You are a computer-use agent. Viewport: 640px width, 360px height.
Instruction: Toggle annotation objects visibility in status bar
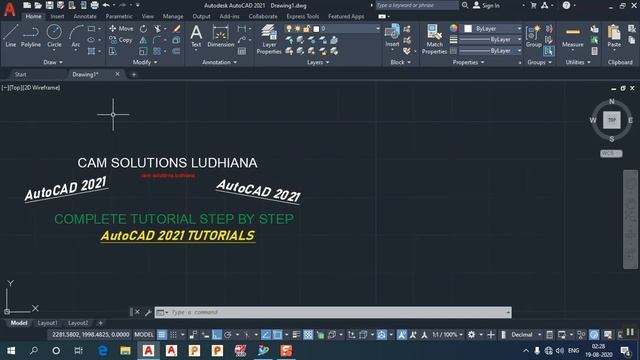pos(402,335)
